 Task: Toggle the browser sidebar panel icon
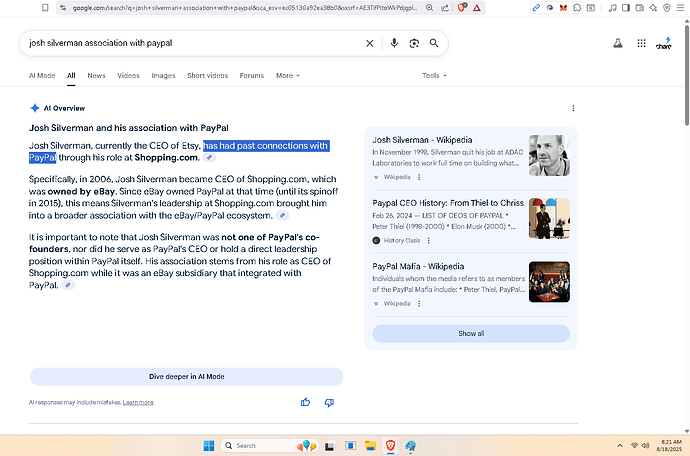pos(626,7)
